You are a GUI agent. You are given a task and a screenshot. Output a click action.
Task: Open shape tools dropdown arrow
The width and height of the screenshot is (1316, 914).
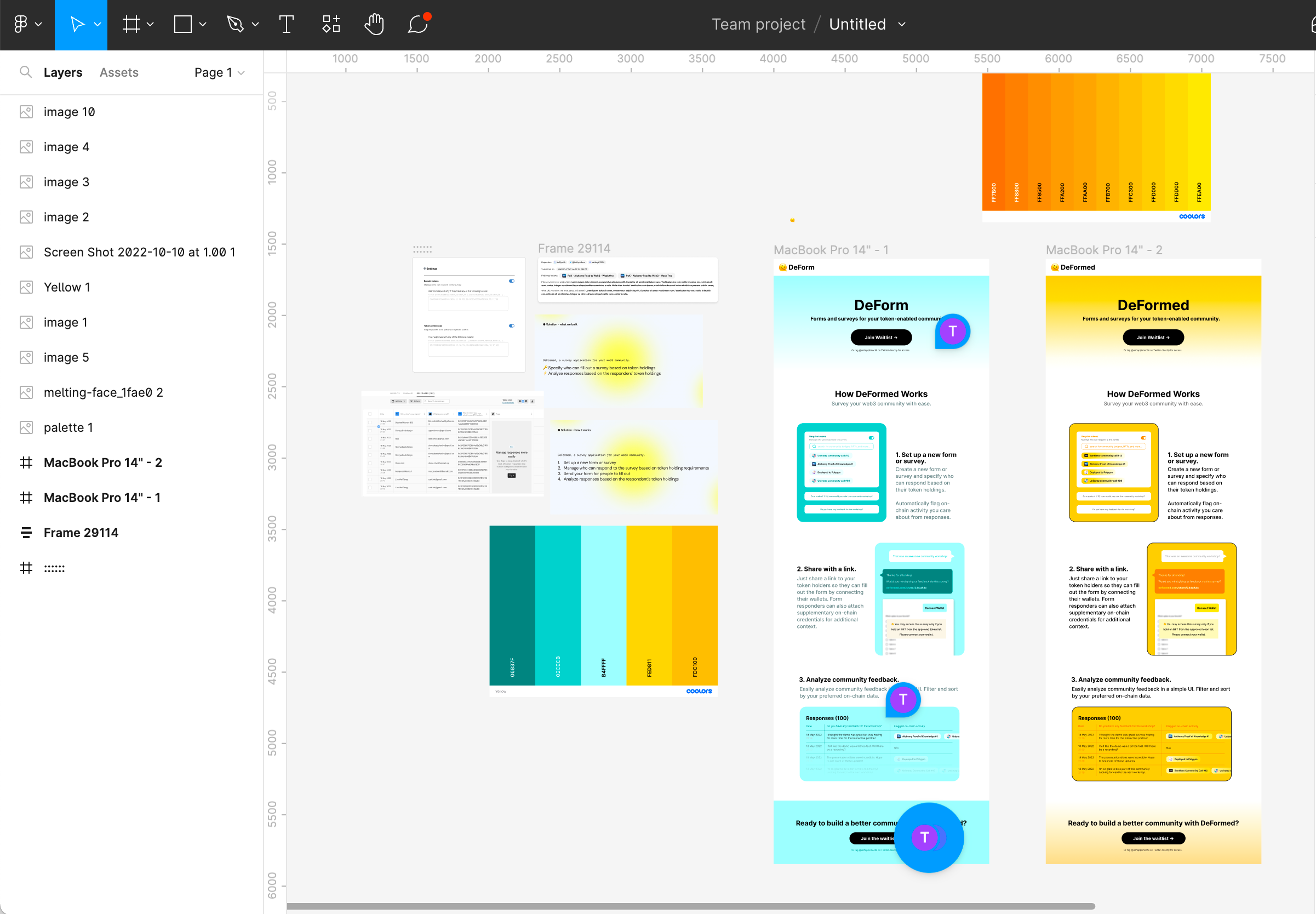203,24
